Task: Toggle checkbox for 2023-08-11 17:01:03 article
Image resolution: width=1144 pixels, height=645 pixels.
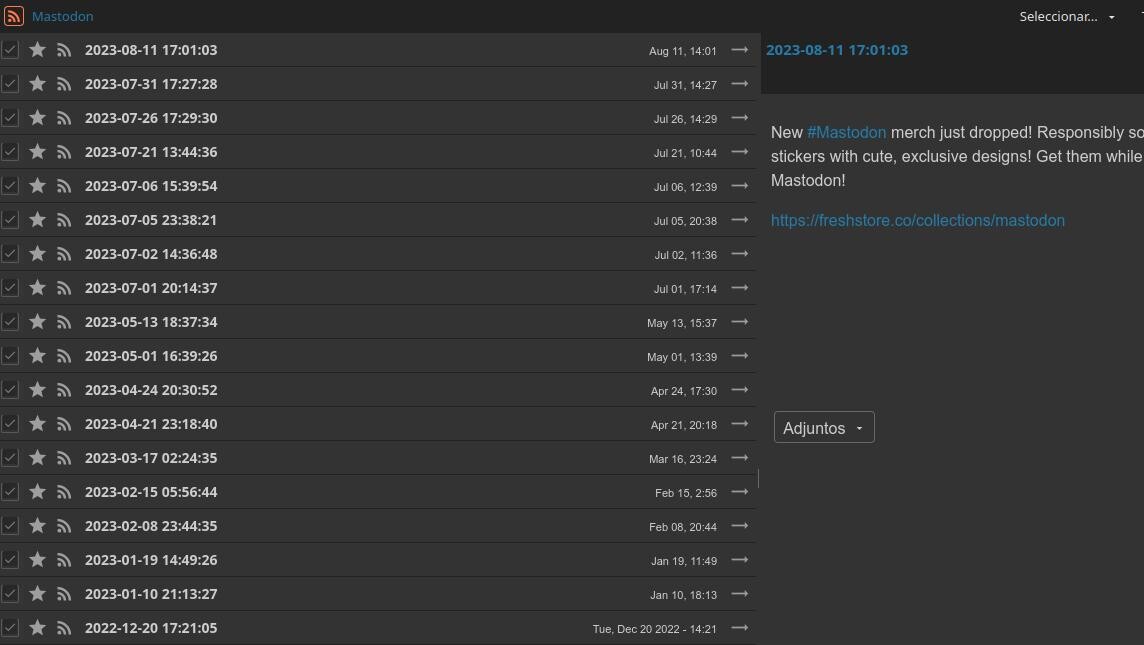Action: [x=10, y=50]
